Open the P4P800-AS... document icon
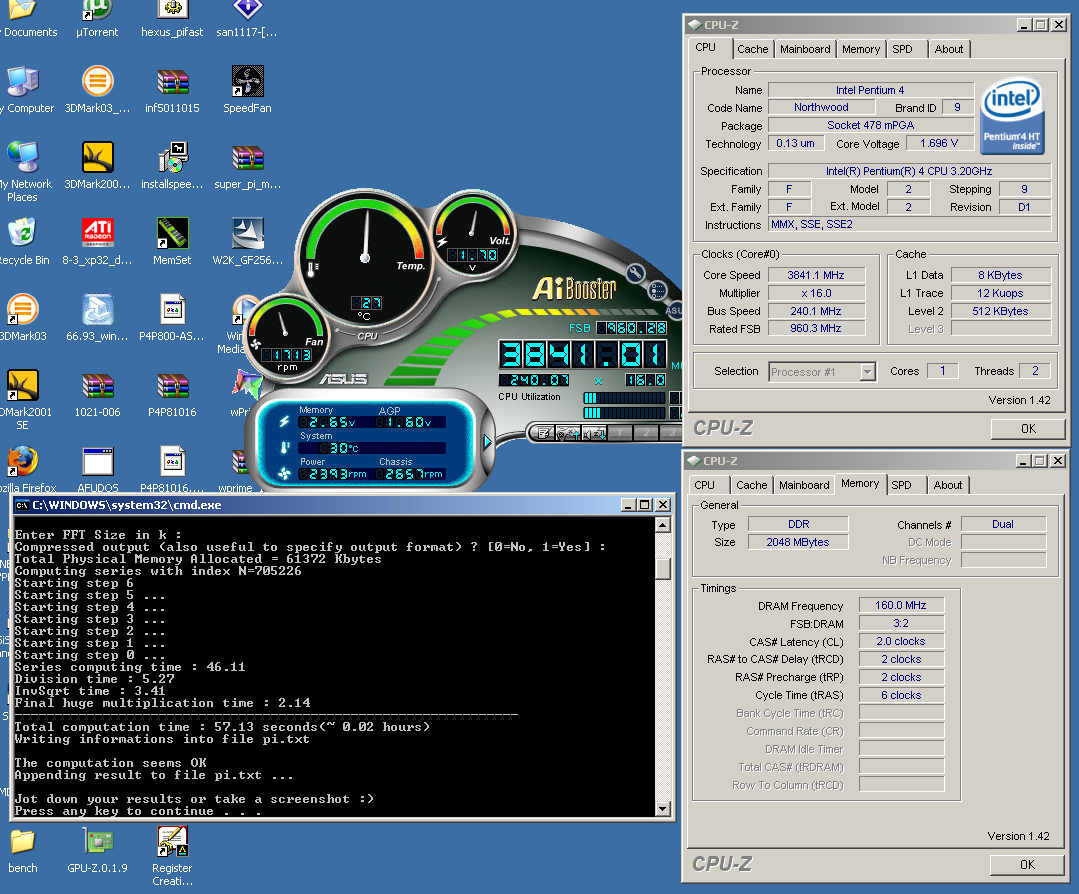 [x=172, y=317]
